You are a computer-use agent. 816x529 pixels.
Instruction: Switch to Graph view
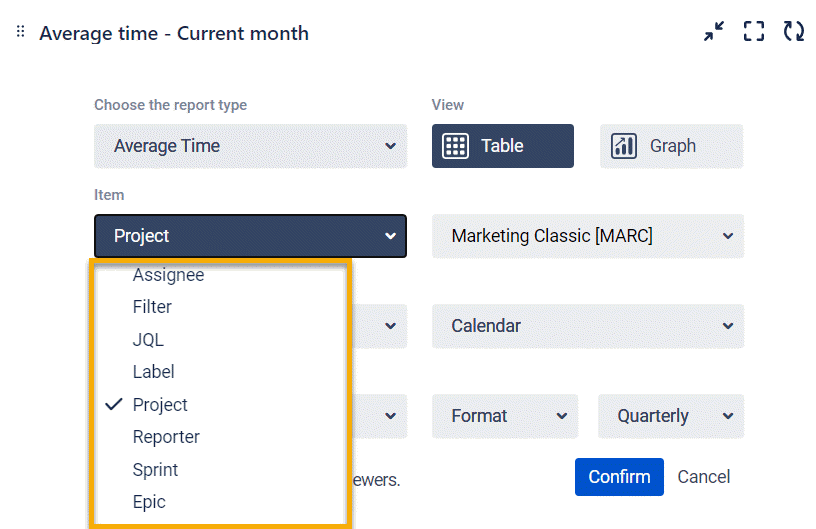[671, 146]
